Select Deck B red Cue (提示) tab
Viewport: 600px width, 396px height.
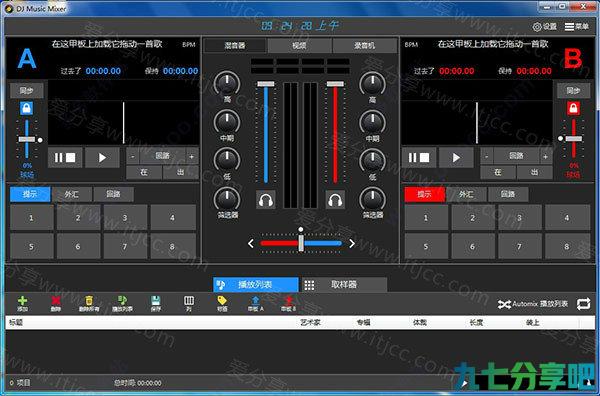point(424,194)
